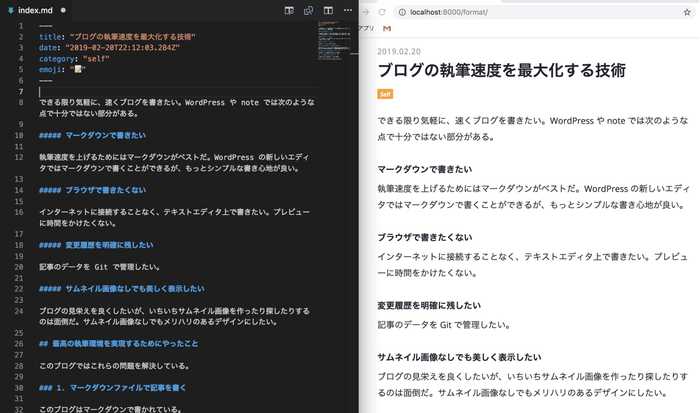
Task: Split the editor with the split icon
Action: pyautogui.click(x=328, y=10)
